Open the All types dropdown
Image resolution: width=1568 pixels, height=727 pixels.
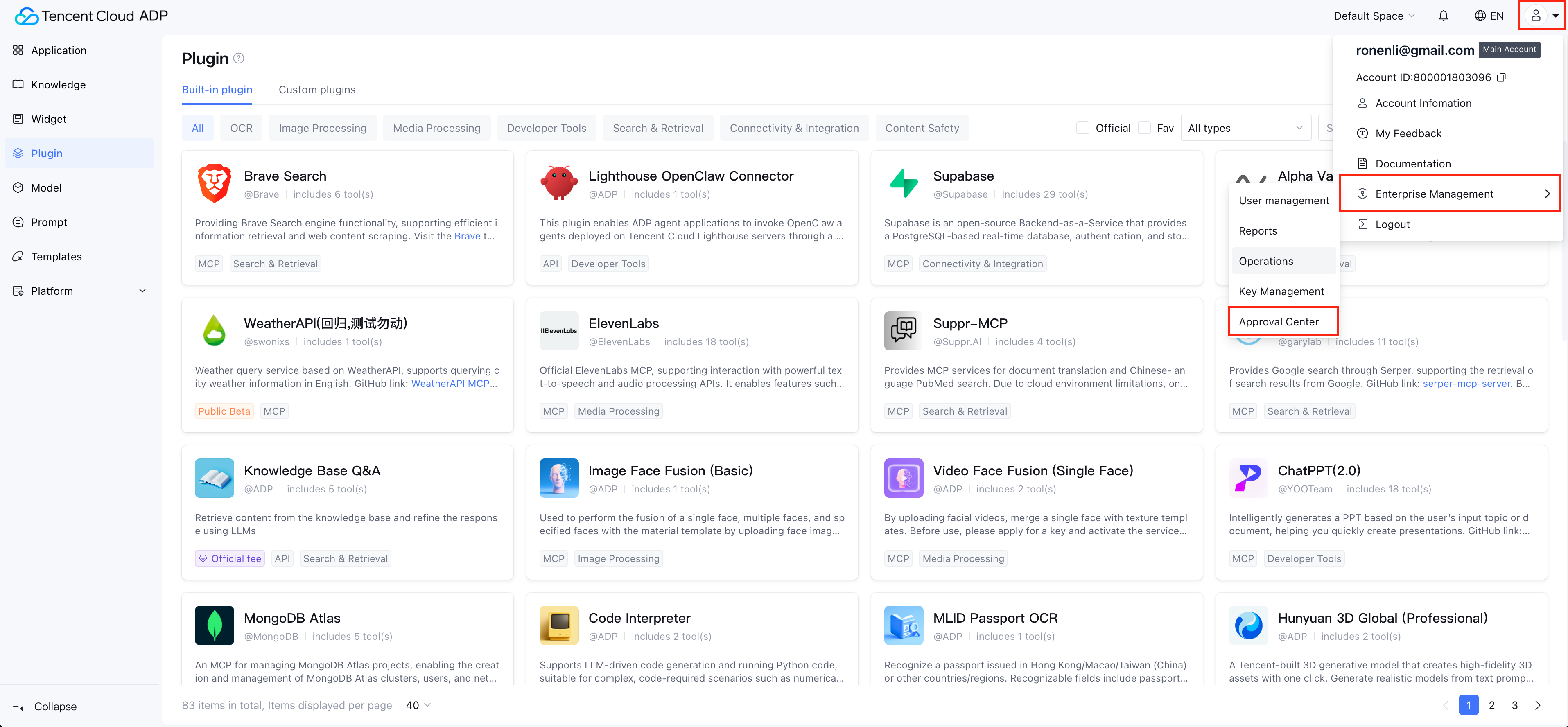(1245, 128)
